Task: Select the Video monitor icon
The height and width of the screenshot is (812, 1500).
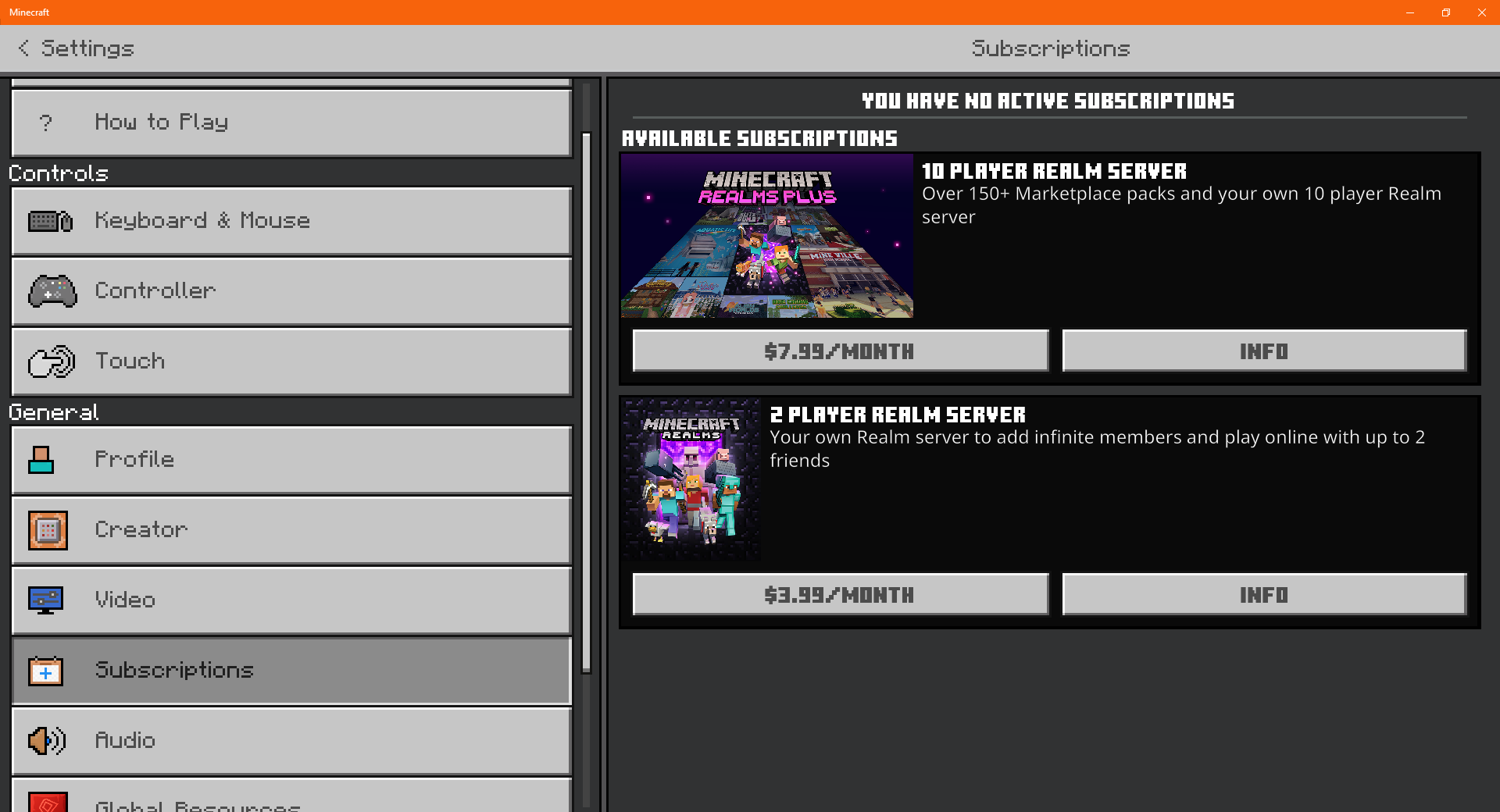Action: pos(45,600)
